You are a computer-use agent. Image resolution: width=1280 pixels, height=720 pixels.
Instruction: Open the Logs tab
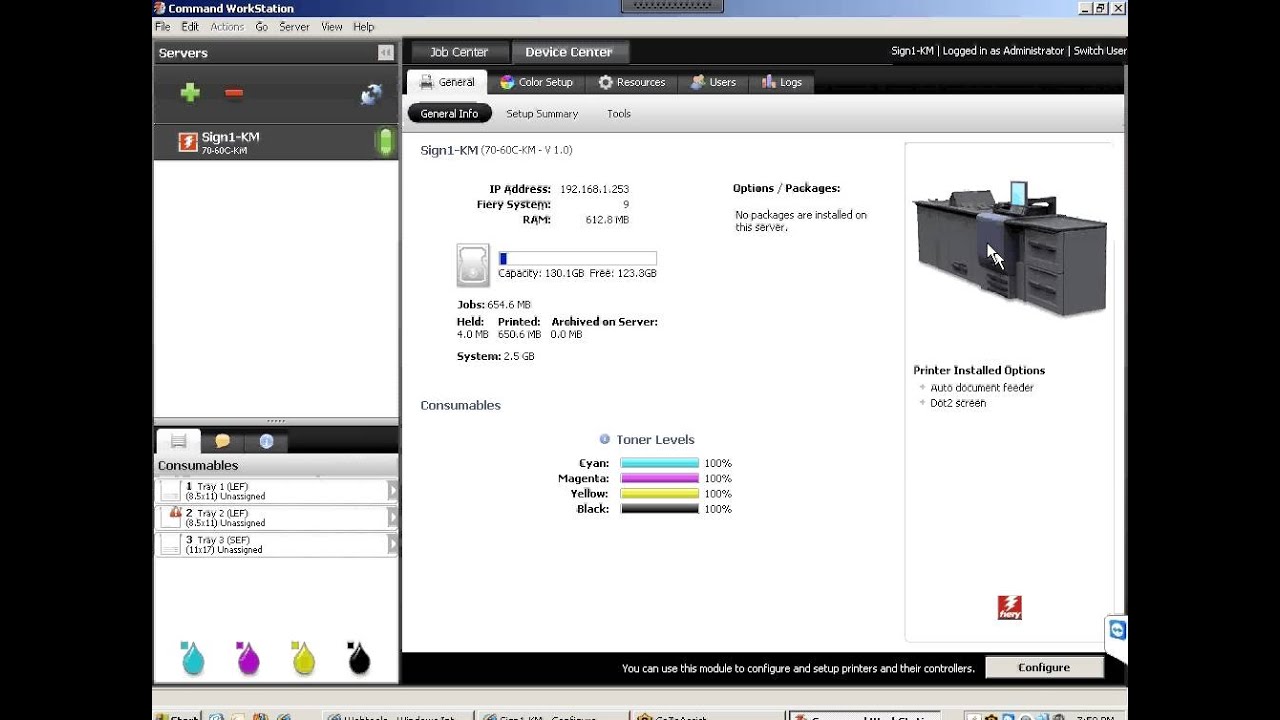[782, 82]
